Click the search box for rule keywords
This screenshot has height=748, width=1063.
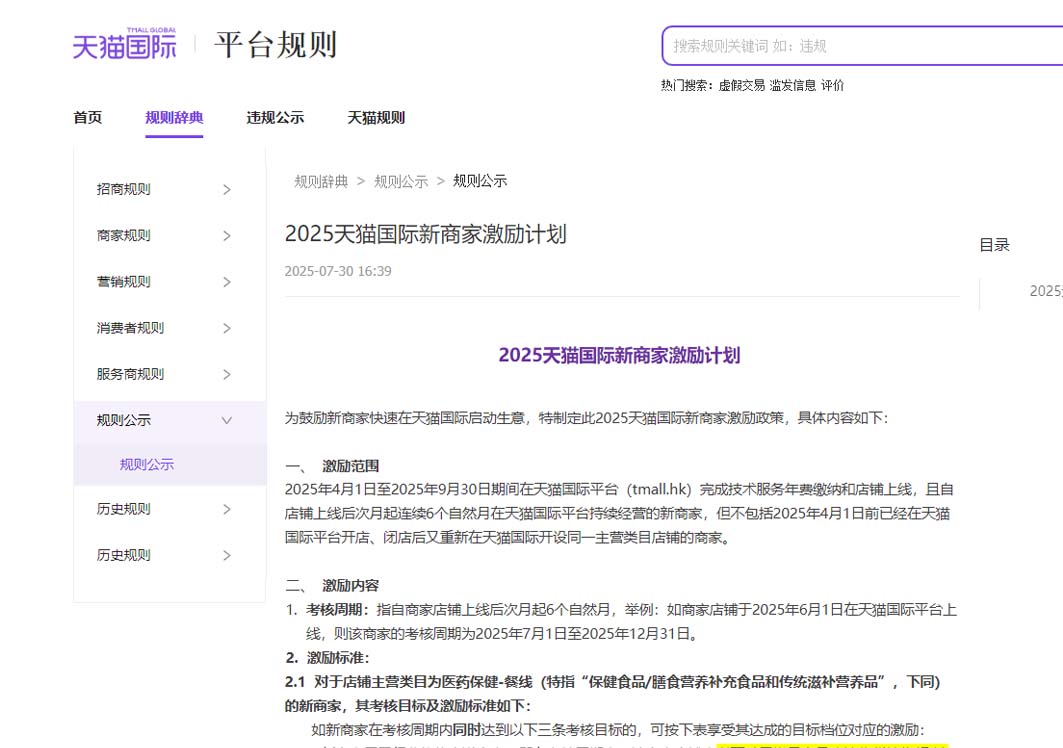pyautogui.click(x=862, y=46)
